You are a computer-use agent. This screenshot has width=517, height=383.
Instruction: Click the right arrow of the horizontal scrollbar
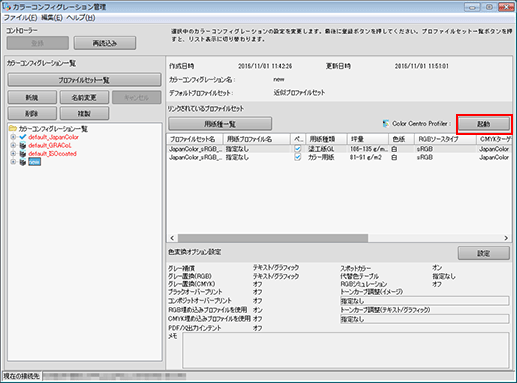tap(506, 238)
